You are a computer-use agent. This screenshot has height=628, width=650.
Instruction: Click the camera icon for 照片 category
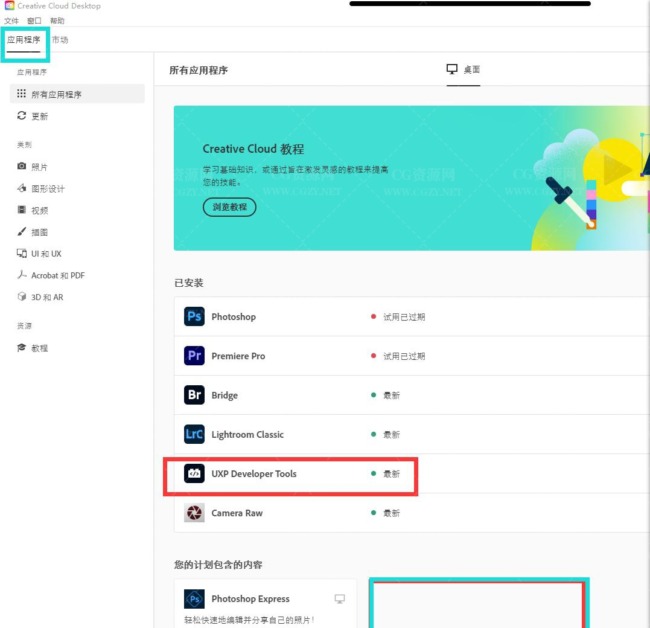pyautogui.click(x=22, y=166)
